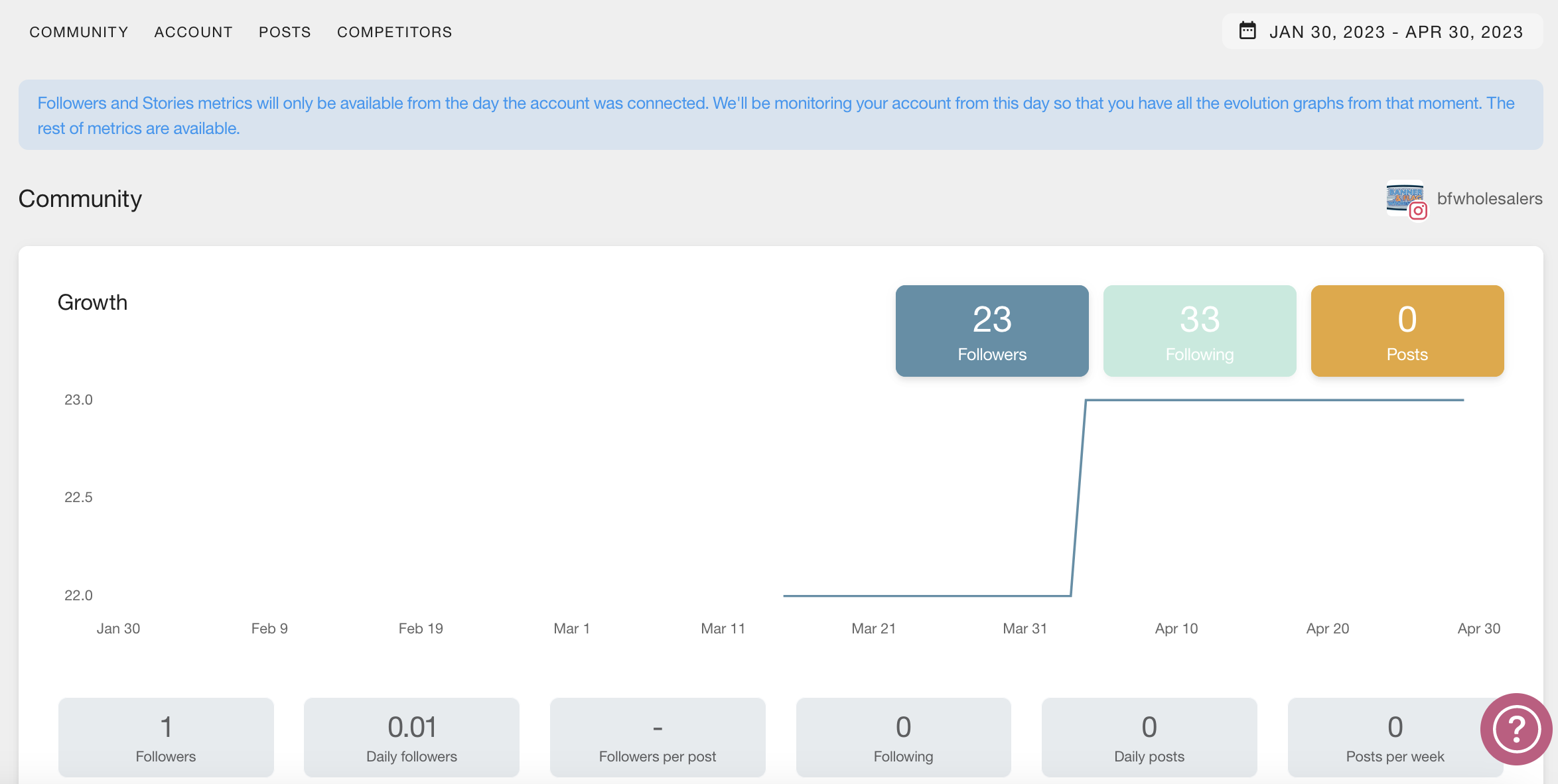Screen dimensions: 1558x784
Task: Select the POSTS navigation tab
Action: [285, 31]
